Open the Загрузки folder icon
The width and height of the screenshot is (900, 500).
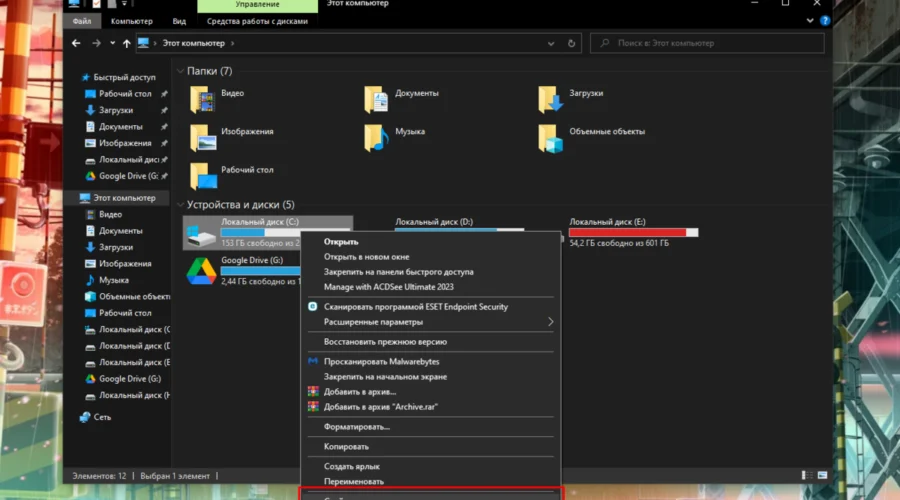[550, 99]
